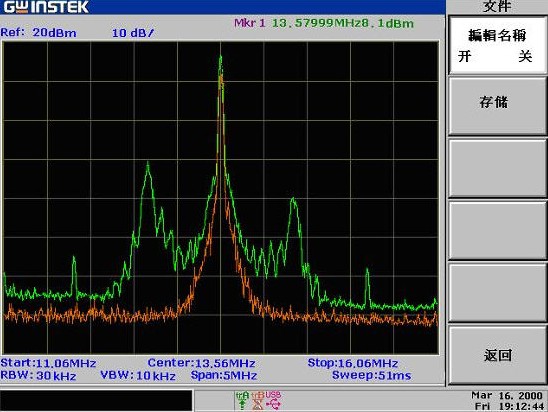The image size is (548, 412).
Task: Click the GW Instek logo
Action: 46,7
